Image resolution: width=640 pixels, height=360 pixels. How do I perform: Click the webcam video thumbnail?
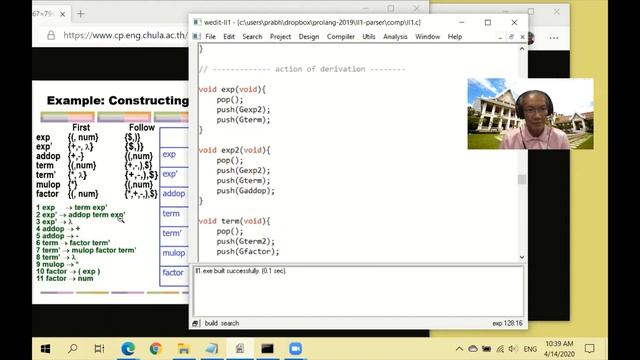pos(530,114)
